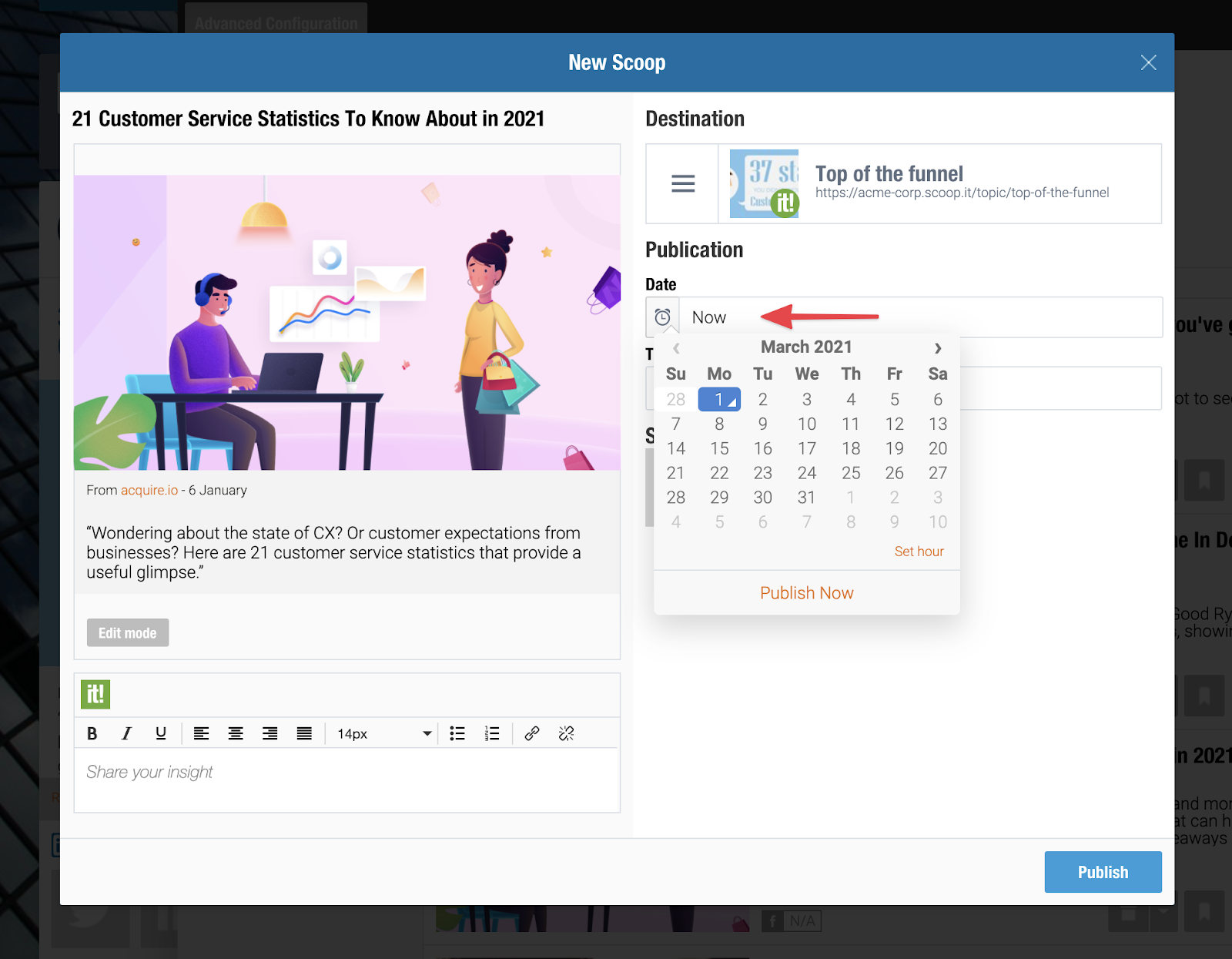Select March 19 in calendar
The width and height of the screenshot is (1232, 959).
coord(895,448)
